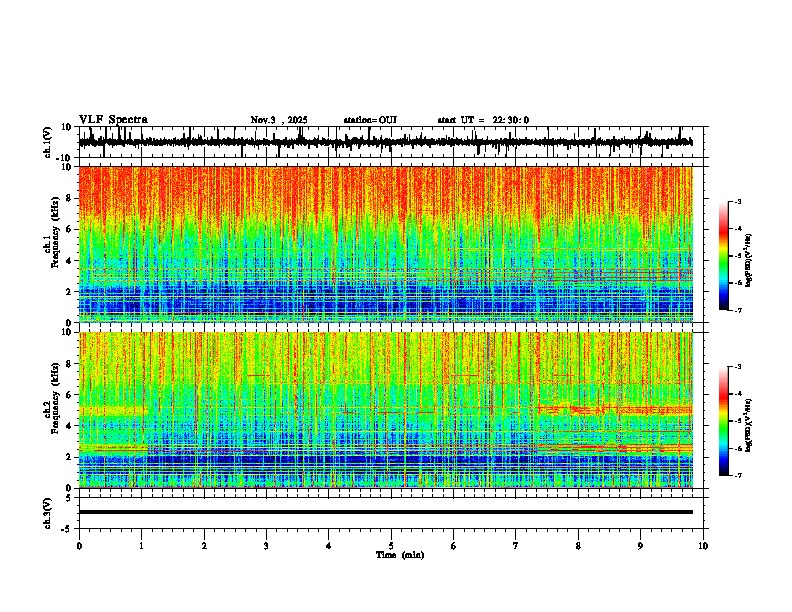Click the "1" minute tick label
The width and height of the screenshot is (792, 612).
141,546
